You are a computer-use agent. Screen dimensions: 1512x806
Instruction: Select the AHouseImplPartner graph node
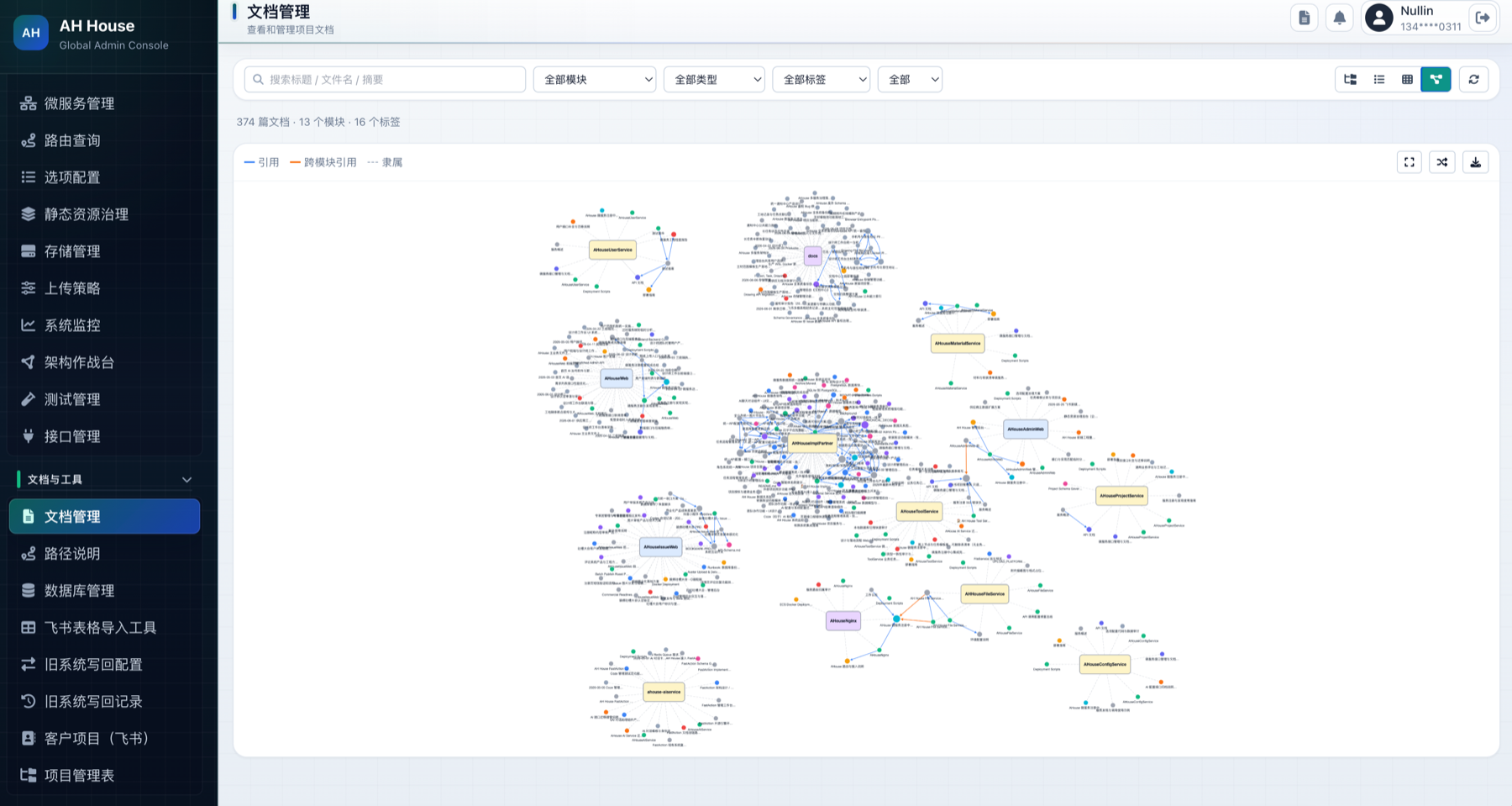[x=812, y=443]
